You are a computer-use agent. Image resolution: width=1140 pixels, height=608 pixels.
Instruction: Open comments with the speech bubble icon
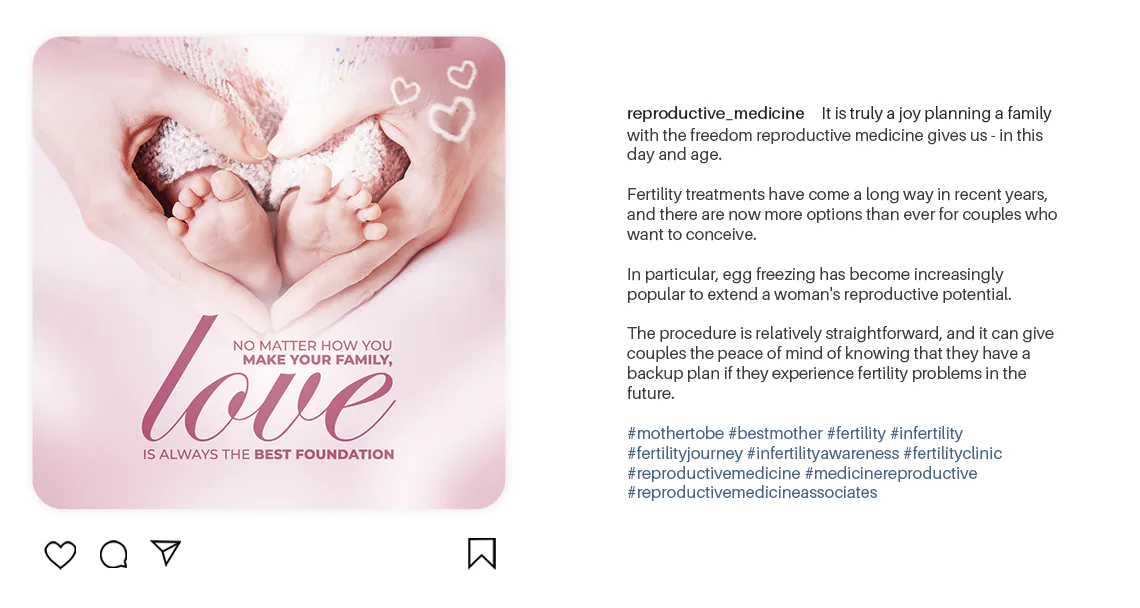[113, 554]
